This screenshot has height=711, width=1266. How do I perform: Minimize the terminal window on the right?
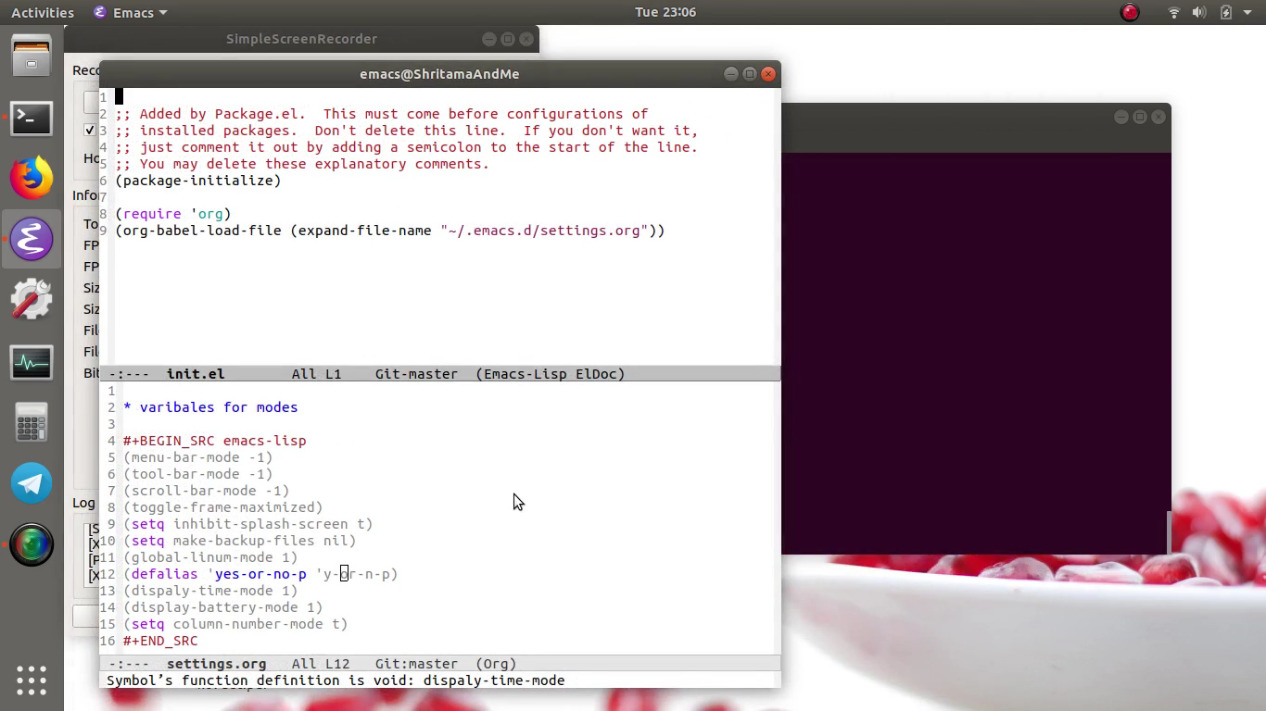(x=1121, y=117)
